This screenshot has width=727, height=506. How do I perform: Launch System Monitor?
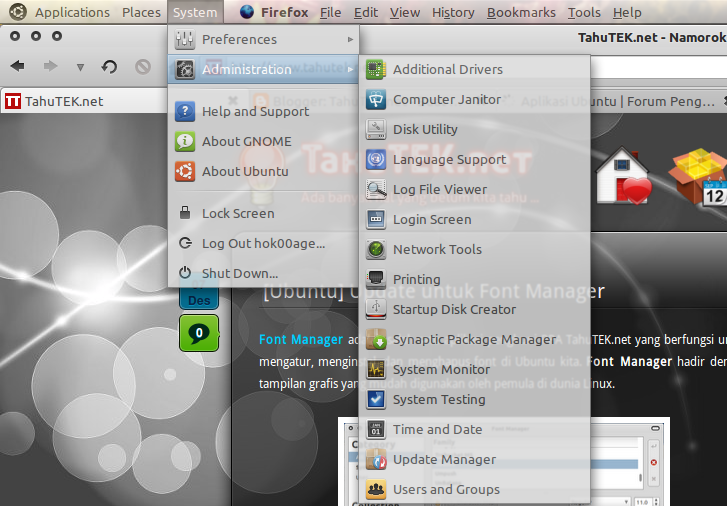pyautogui.click(x=441, y=370)
